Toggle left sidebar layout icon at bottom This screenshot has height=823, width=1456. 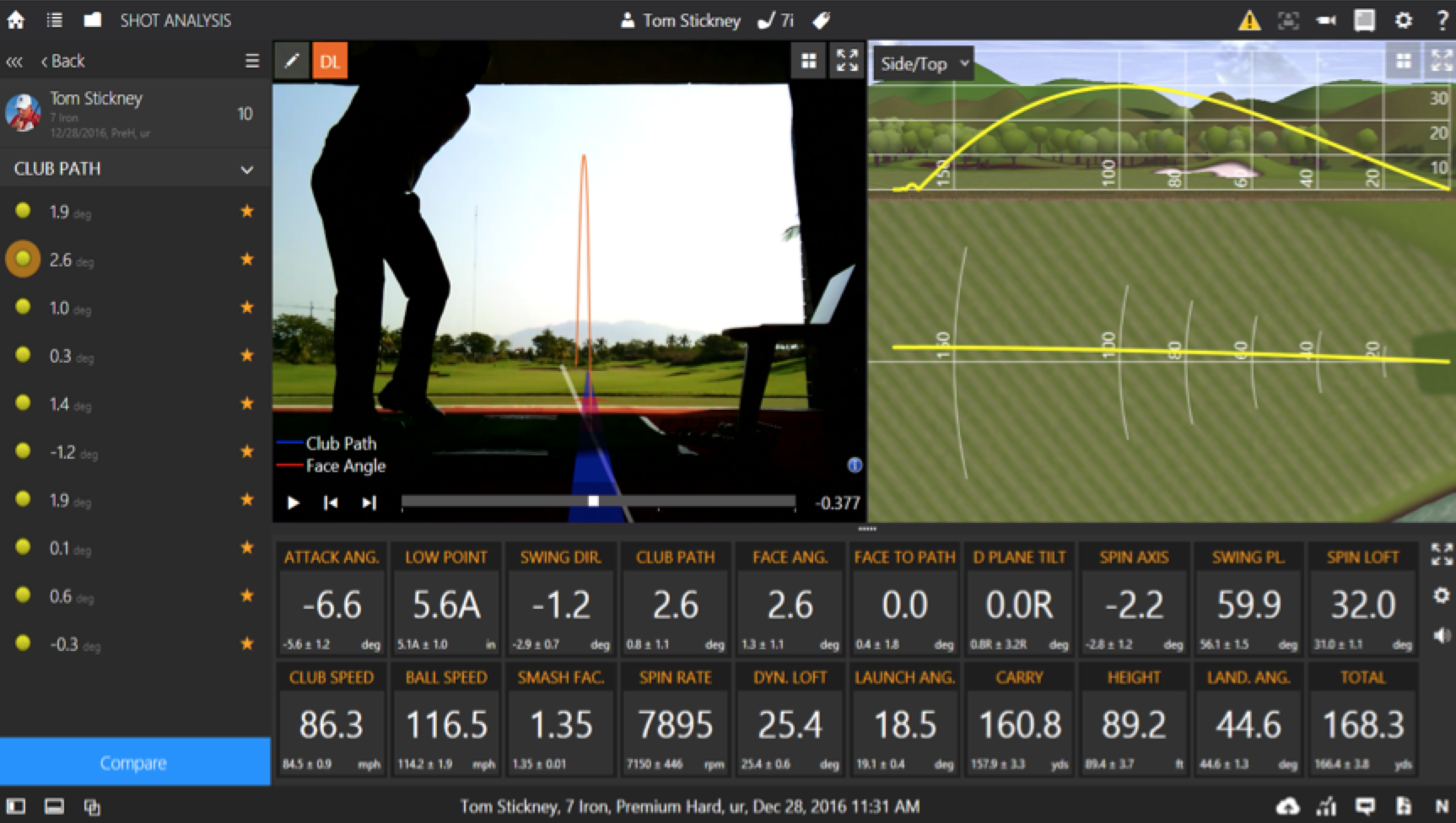coord(16,807)
